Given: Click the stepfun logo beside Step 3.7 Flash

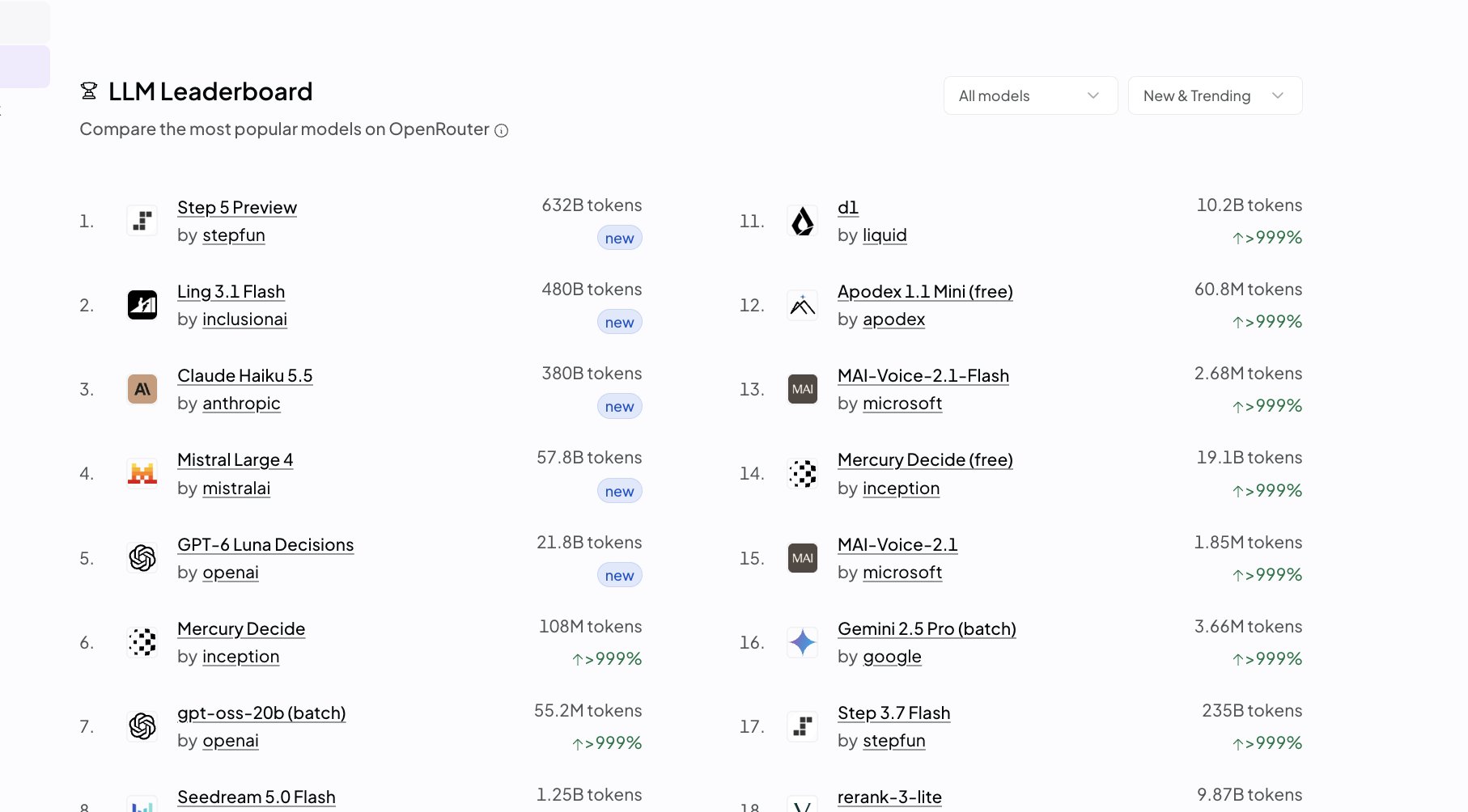Looking at the screenshot, I should pos(803,726).
